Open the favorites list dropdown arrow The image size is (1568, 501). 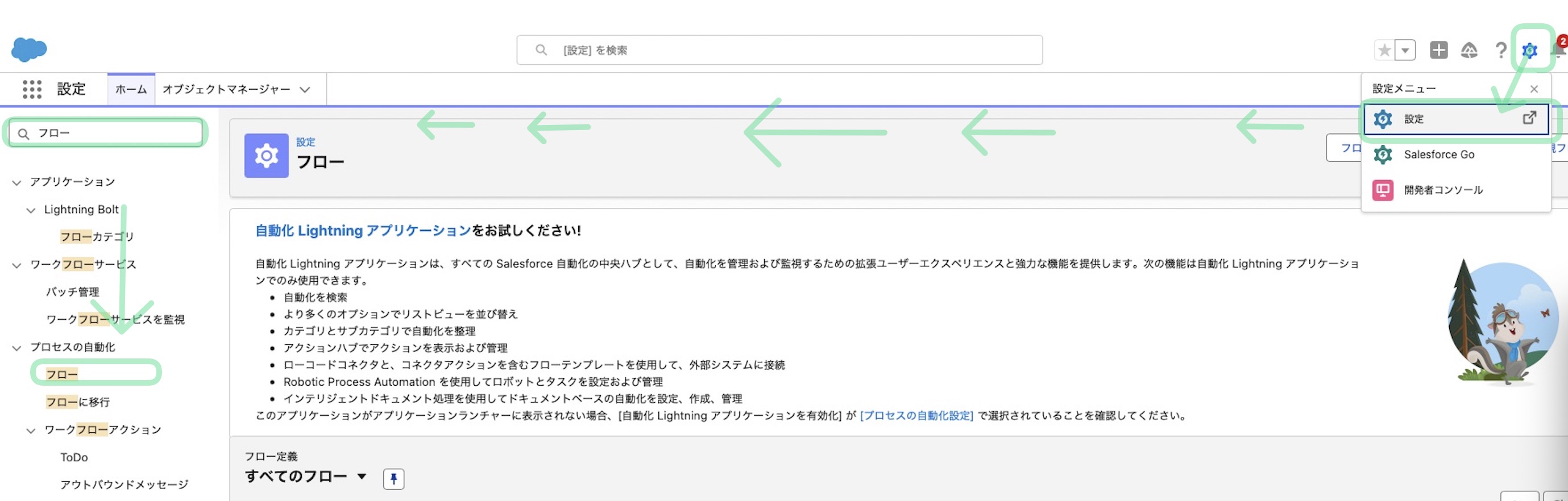pyautogui.click(x=1405, y=50)
